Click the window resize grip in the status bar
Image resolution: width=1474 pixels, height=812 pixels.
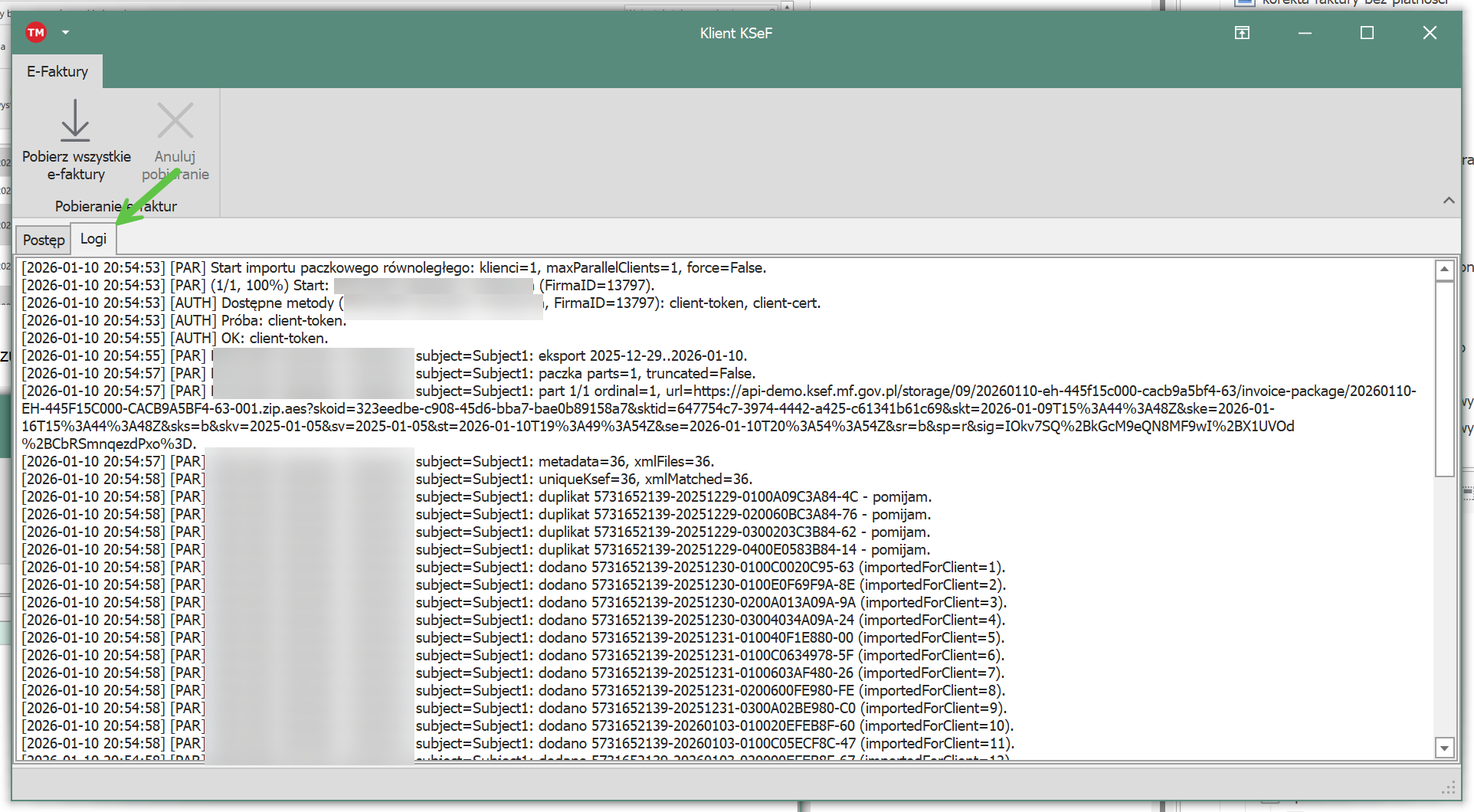click(x=1448, y=787)
